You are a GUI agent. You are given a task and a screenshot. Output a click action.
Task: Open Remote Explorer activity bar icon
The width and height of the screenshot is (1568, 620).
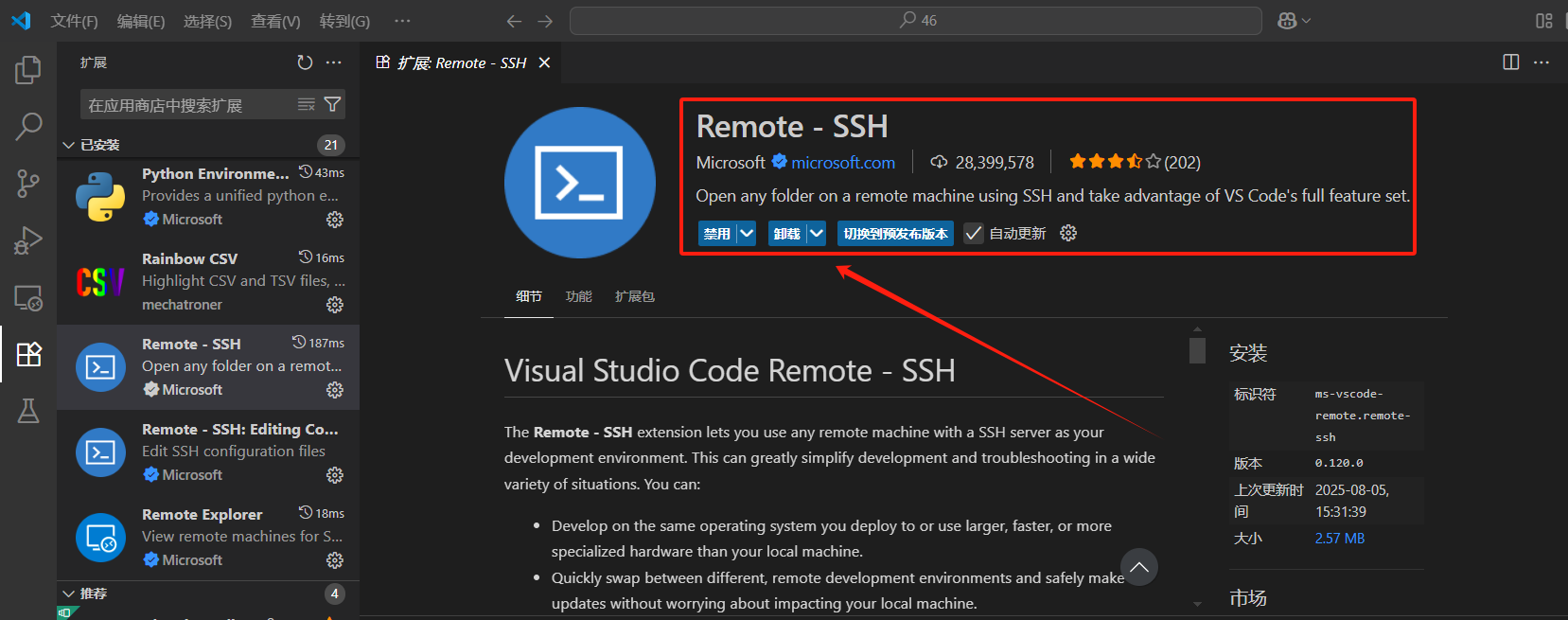tap(28, 298)
